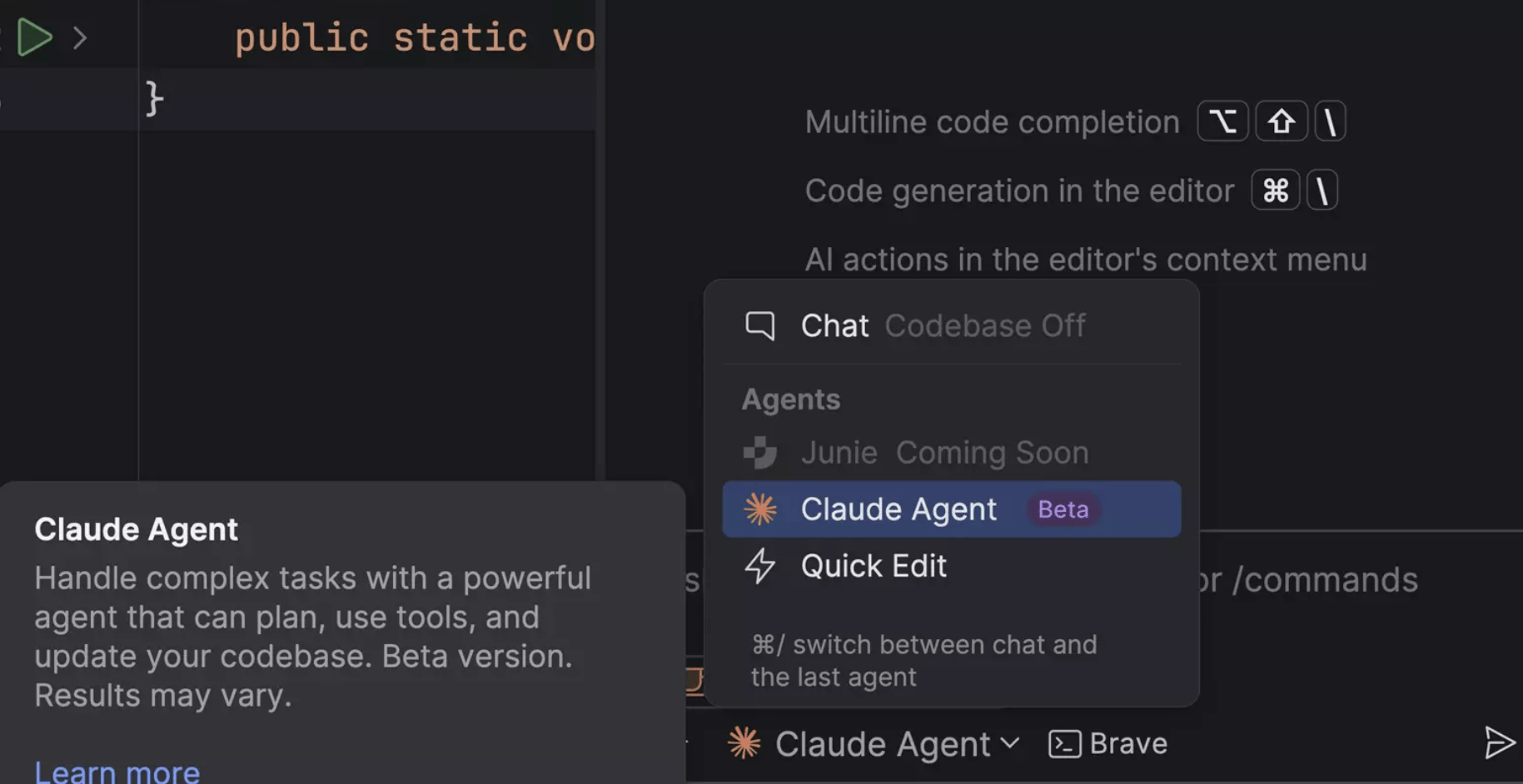This screenshot has width=1523, height=784.
Task: Click the fold chevron next to the Run icon
Action: point(79,37)
